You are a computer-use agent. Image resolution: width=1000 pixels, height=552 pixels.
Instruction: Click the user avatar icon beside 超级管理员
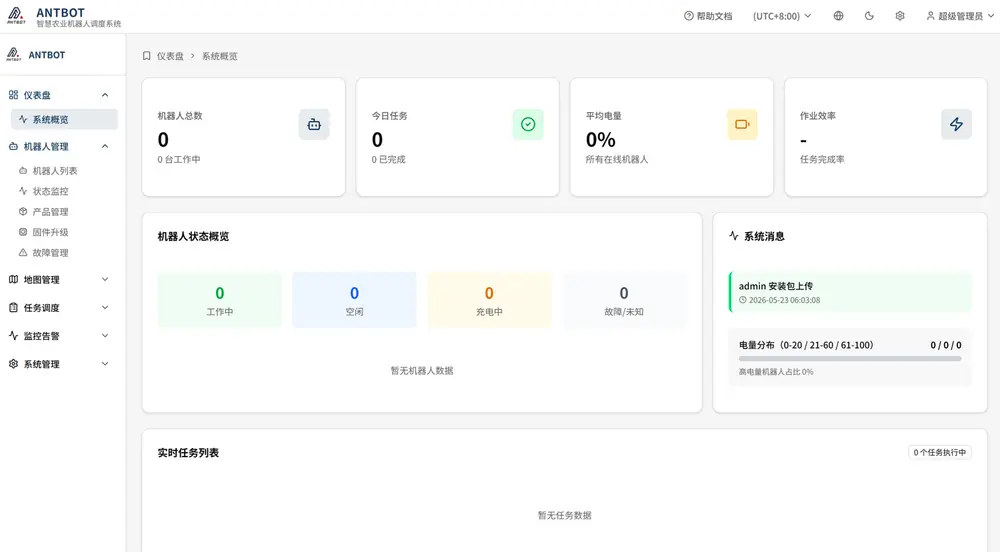point(930,16)
